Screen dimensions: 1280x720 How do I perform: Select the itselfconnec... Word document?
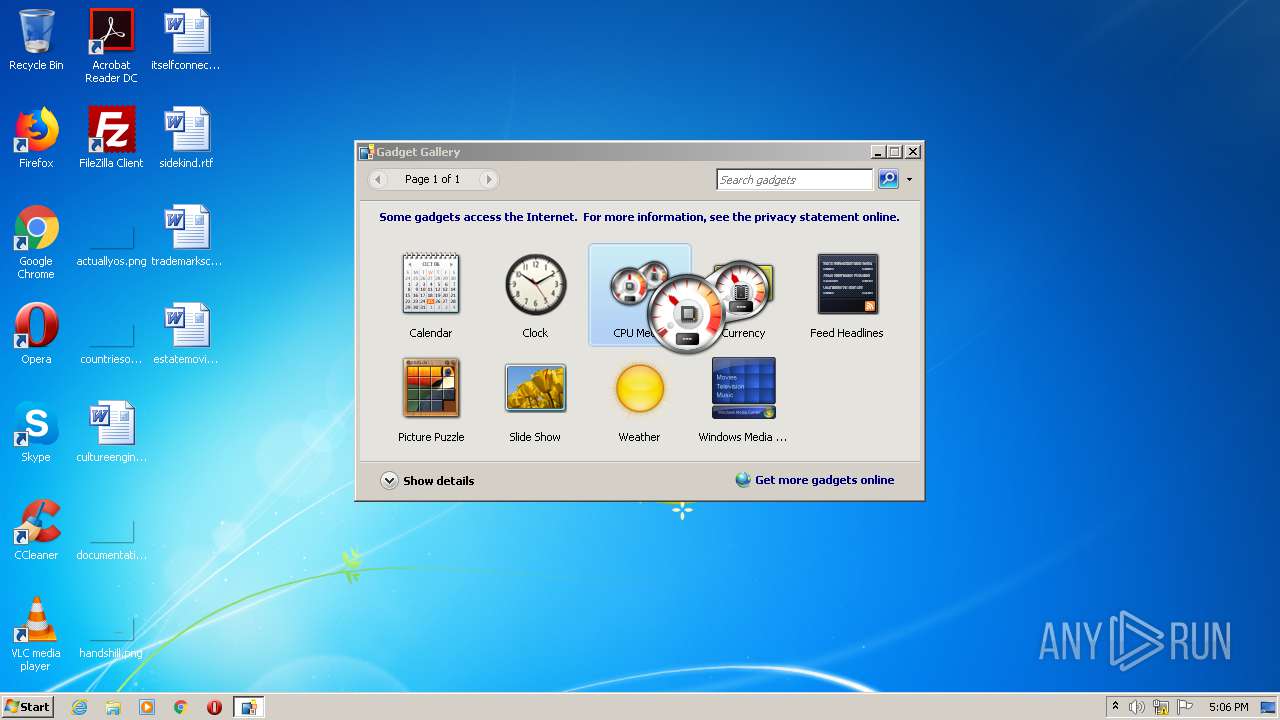(x=186, y=40)
